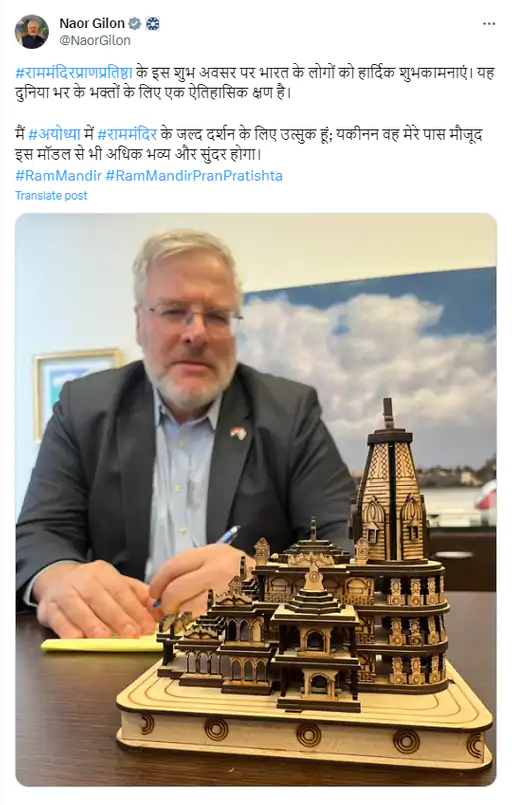Open the Hindi hashtag #राममंदिर
The width and height of the screenshot is (512, 805).
[x=127, y=135]
